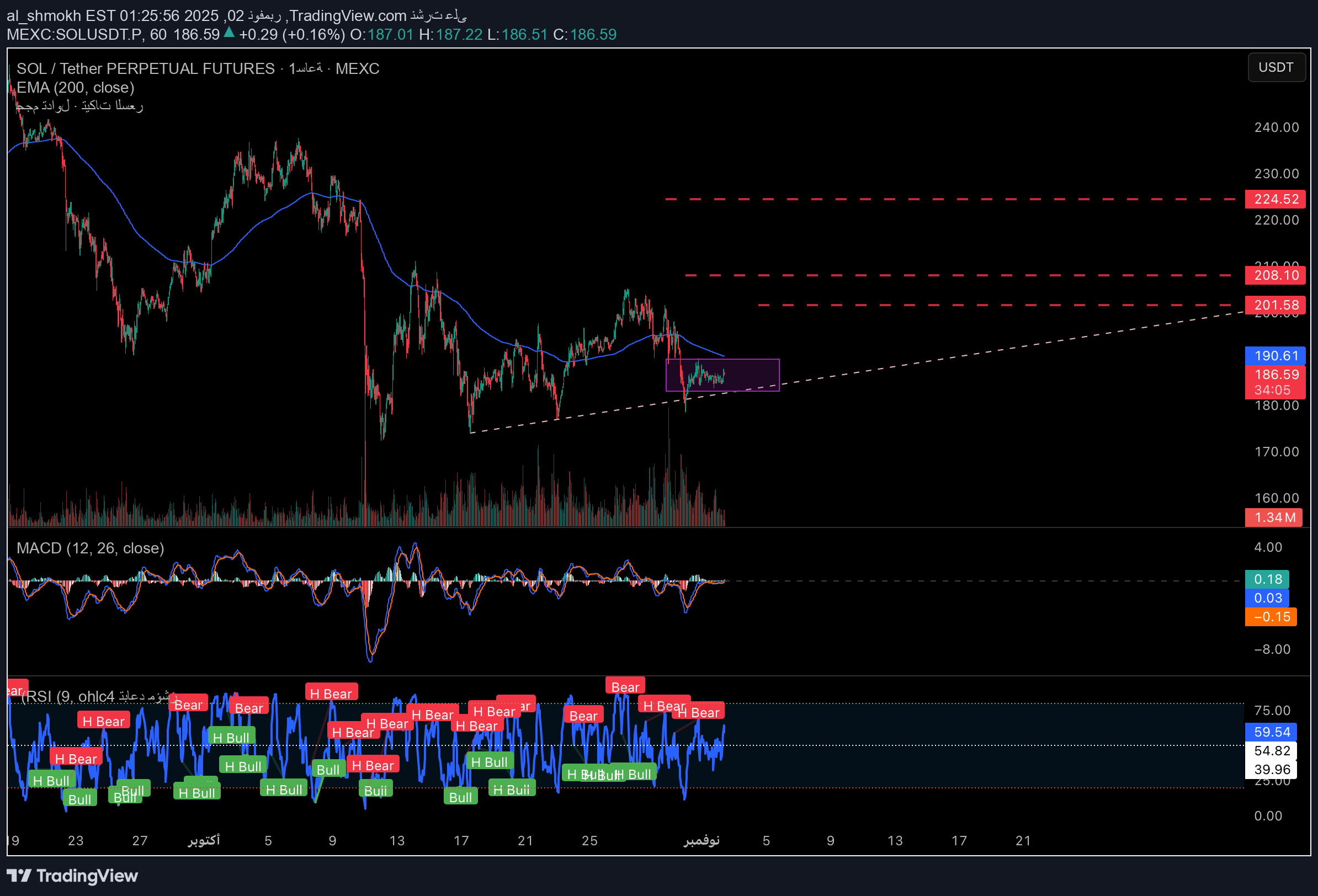Open the EMA (200, close) indicator legend
This screenshot has width=1318, height=896.
76,87
